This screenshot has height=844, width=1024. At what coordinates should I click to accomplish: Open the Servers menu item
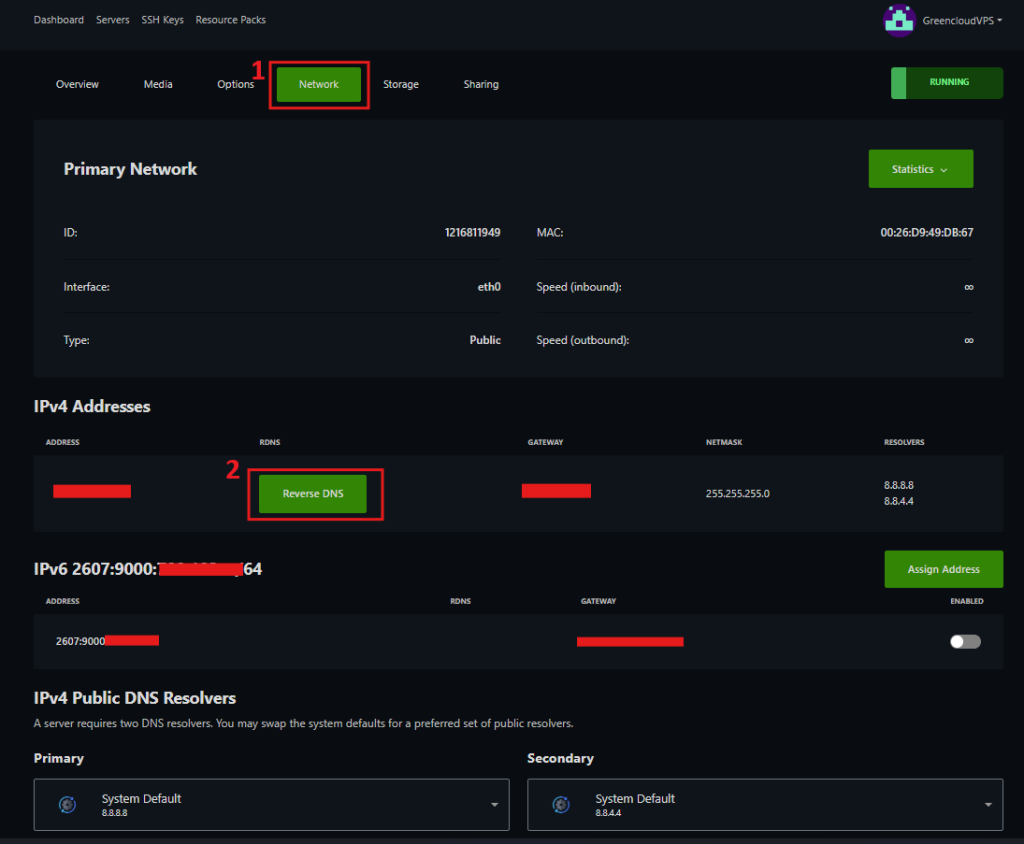pyautogui.click(x=112, y=20)
